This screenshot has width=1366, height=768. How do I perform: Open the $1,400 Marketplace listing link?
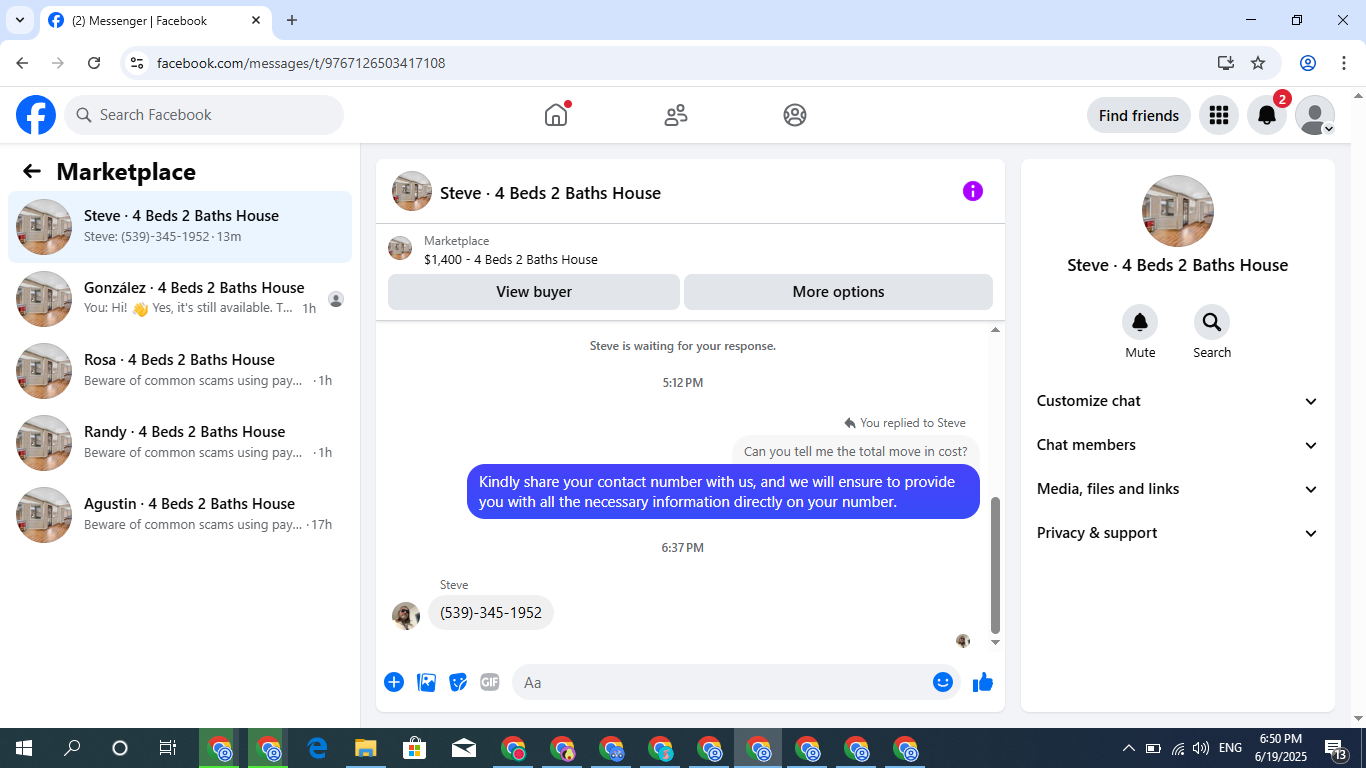(x=511, y=259)
